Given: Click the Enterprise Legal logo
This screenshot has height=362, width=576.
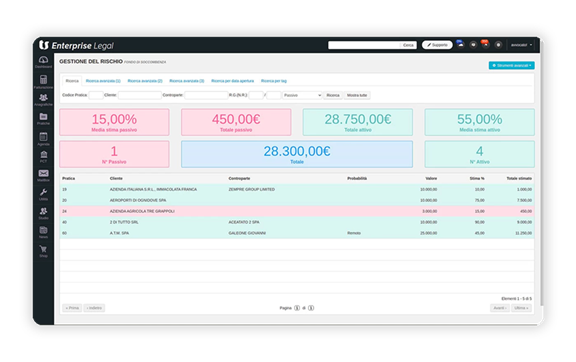Looking at the screenshot, I should (x=76, y=45).
